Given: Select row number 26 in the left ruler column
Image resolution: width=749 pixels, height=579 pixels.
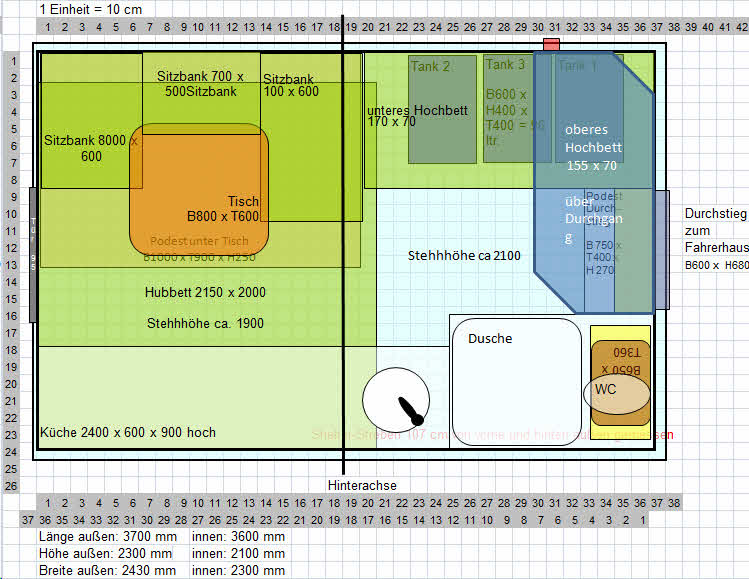Looking at the screenshot, I should point(11,486).
